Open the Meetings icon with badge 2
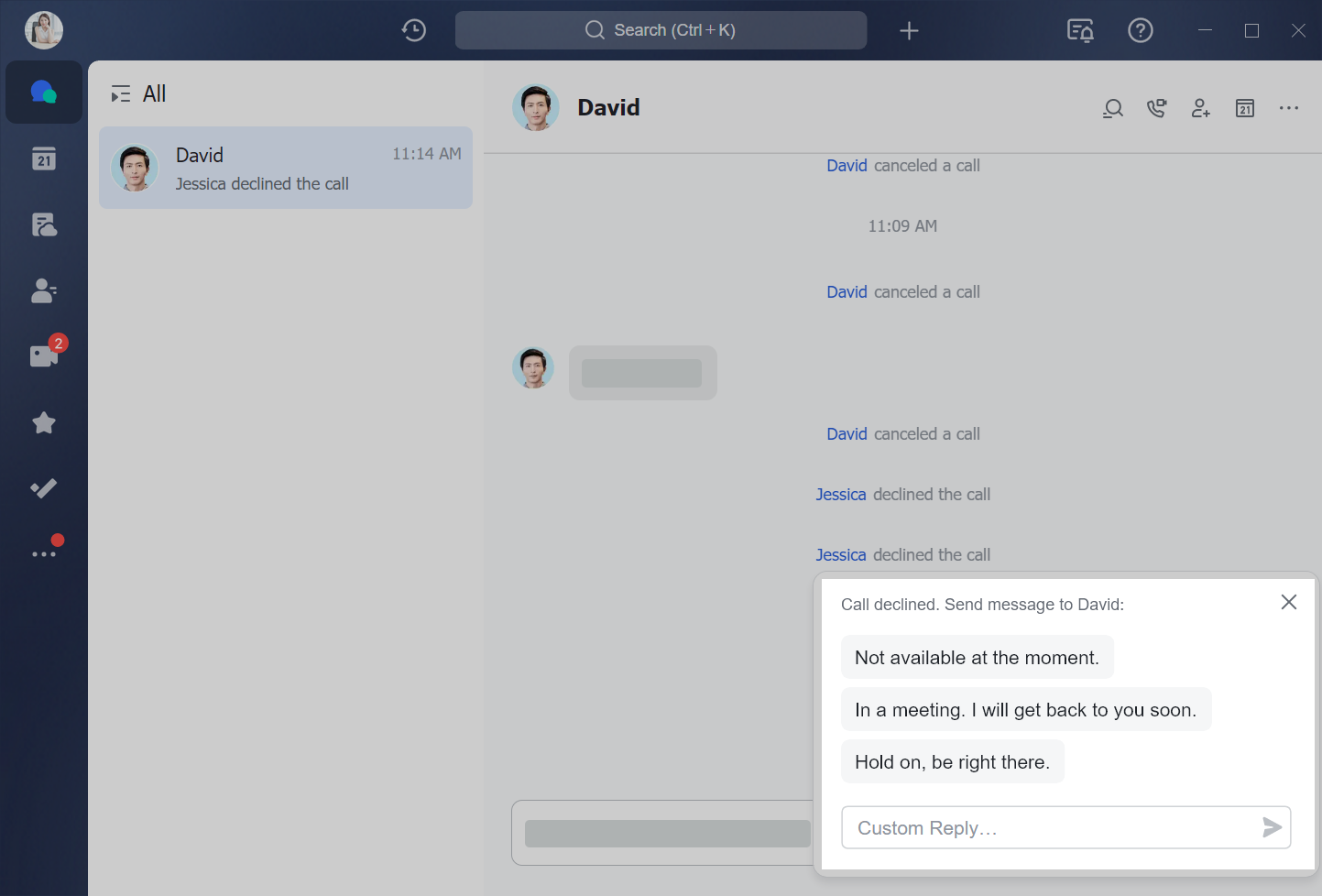This screenshot has height=896, width=1322. 43,356
